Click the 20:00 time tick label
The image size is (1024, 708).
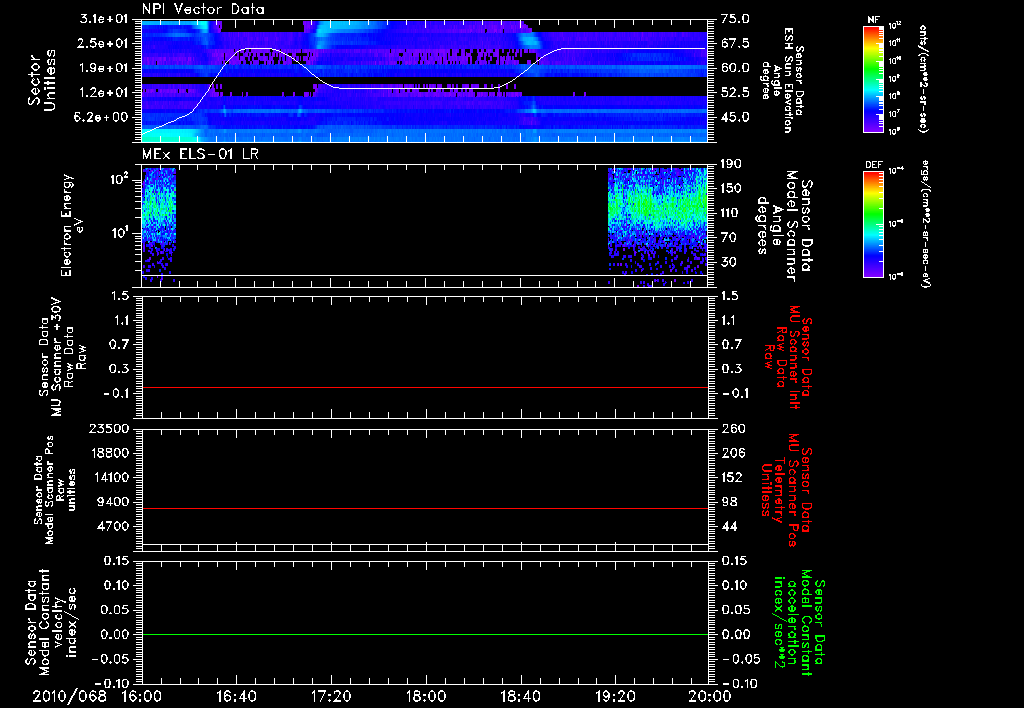(x=710, y=696)
